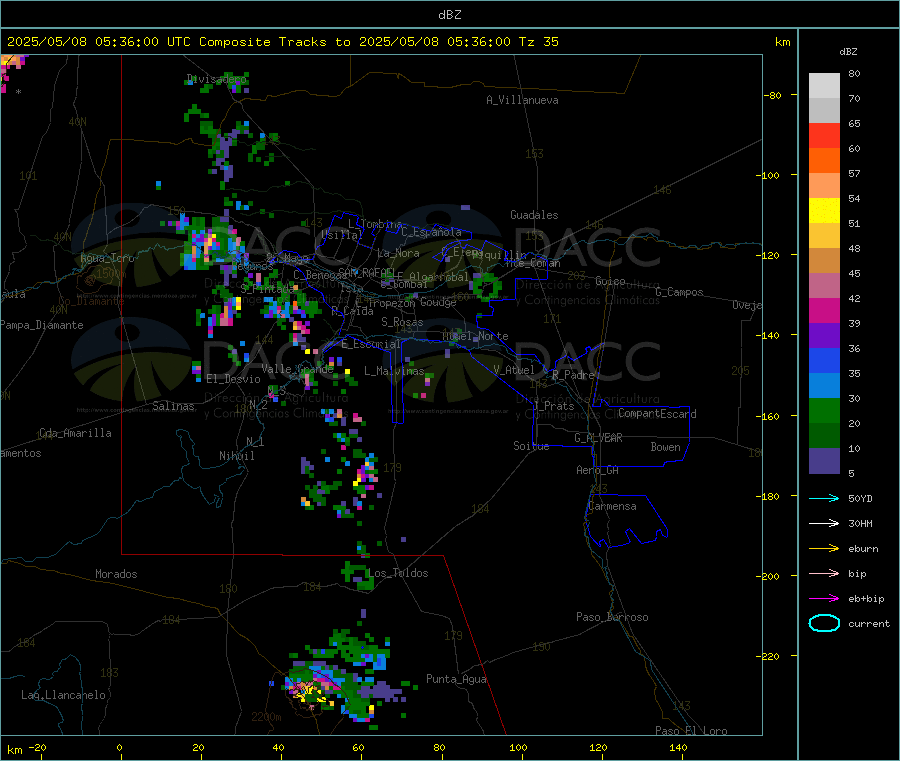The width and height of the screenshot is (900, 761).
Task: Select the 35-36 dBZ blue color swatch
Action: (x=824, y=360)
